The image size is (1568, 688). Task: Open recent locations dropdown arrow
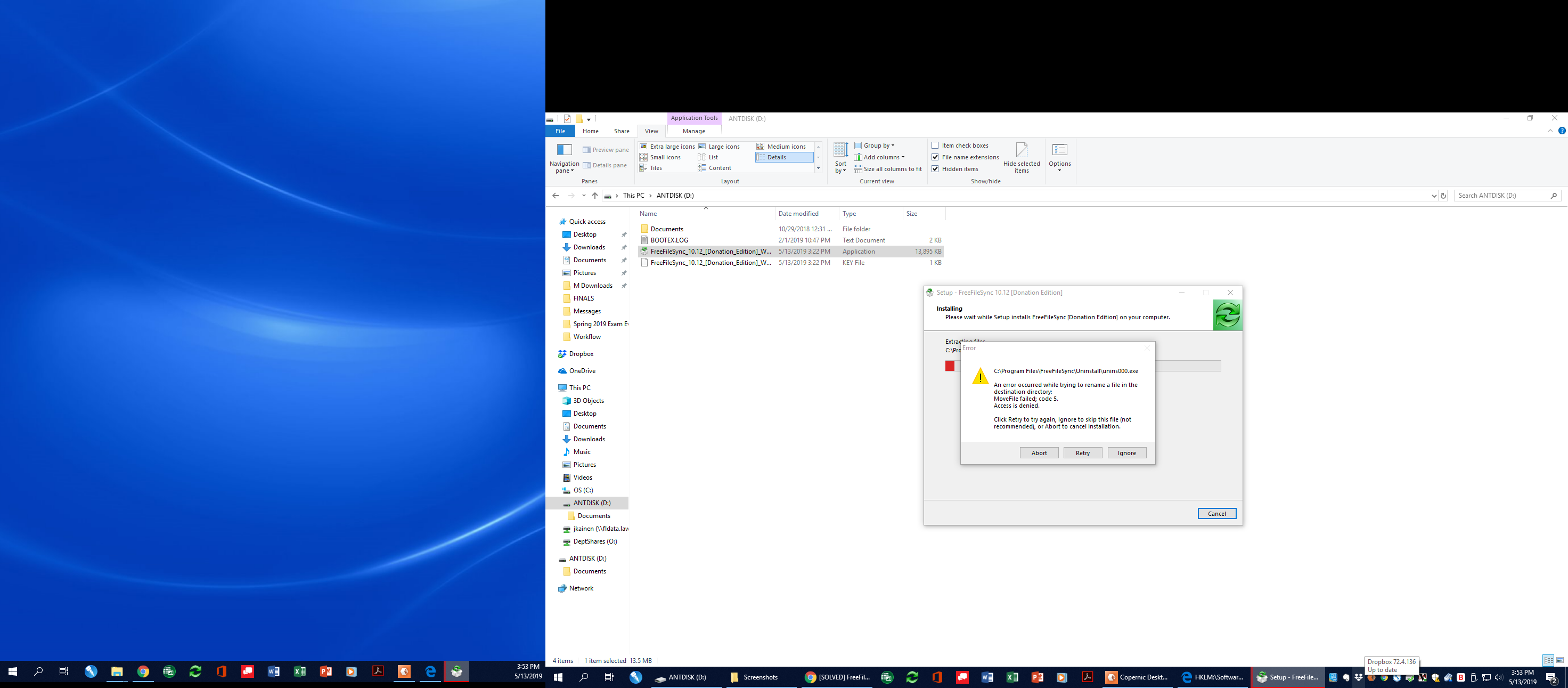point(584,196)
